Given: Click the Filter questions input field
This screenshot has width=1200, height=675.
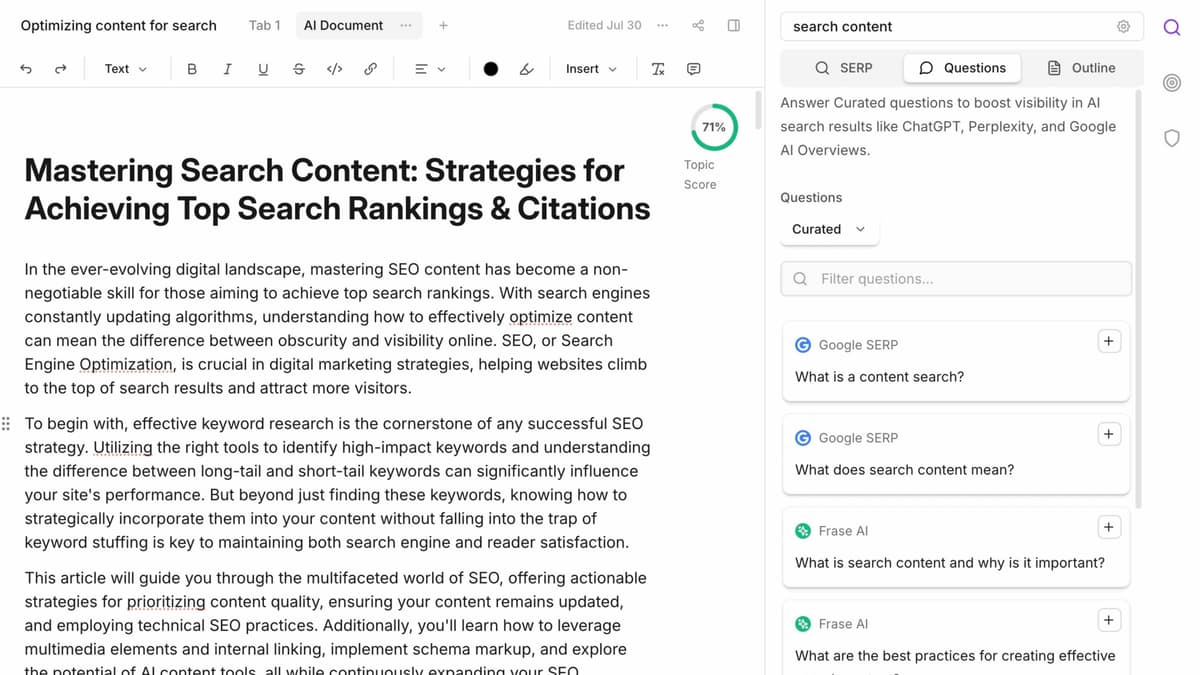Looking at the screenshot, I should point(956,279).
